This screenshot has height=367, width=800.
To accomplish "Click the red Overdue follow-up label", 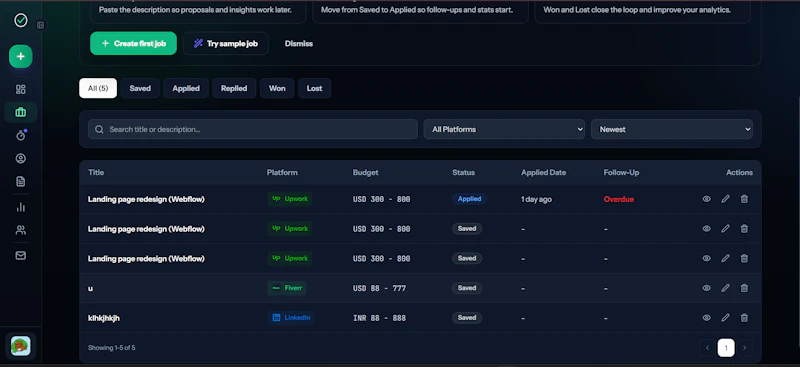I will [x=618, y=199].
